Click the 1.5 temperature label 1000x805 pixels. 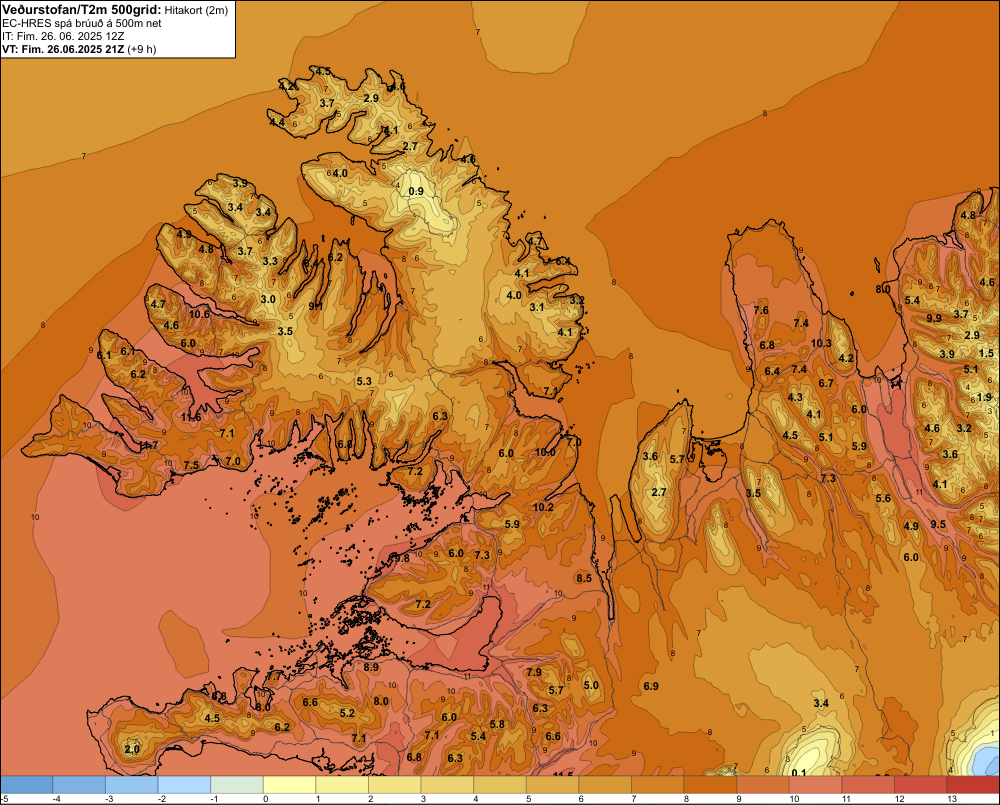pos(986,353)
